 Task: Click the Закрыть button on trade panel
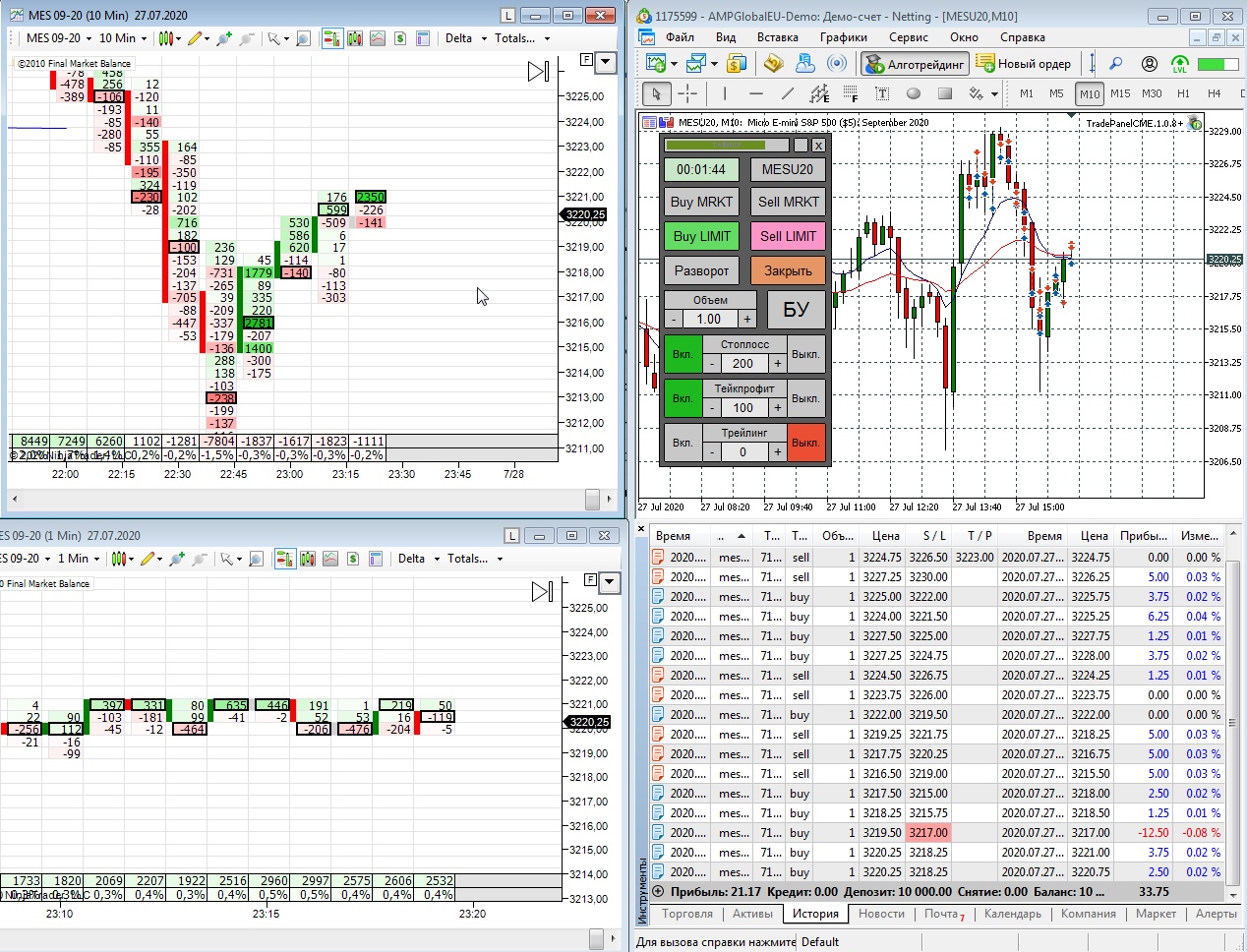(788, 270)
